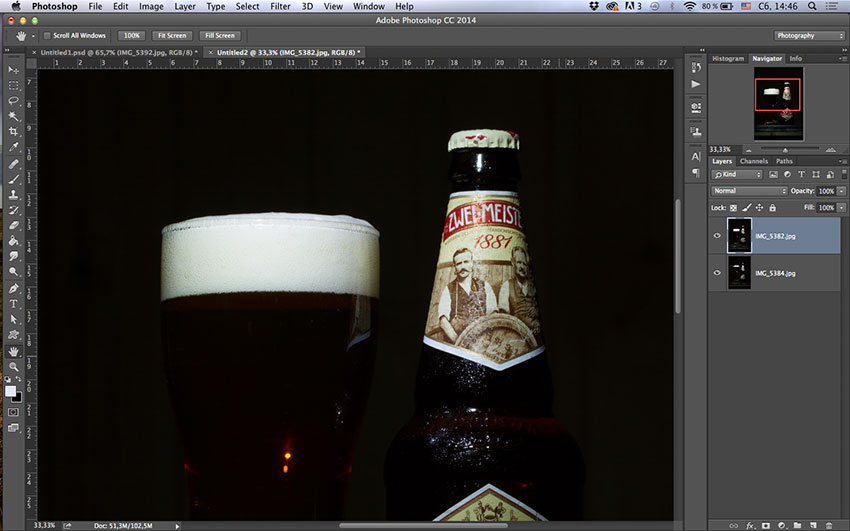850x531 pixels.
Task: Click the 100% zoom button
Action: point(132,36)
